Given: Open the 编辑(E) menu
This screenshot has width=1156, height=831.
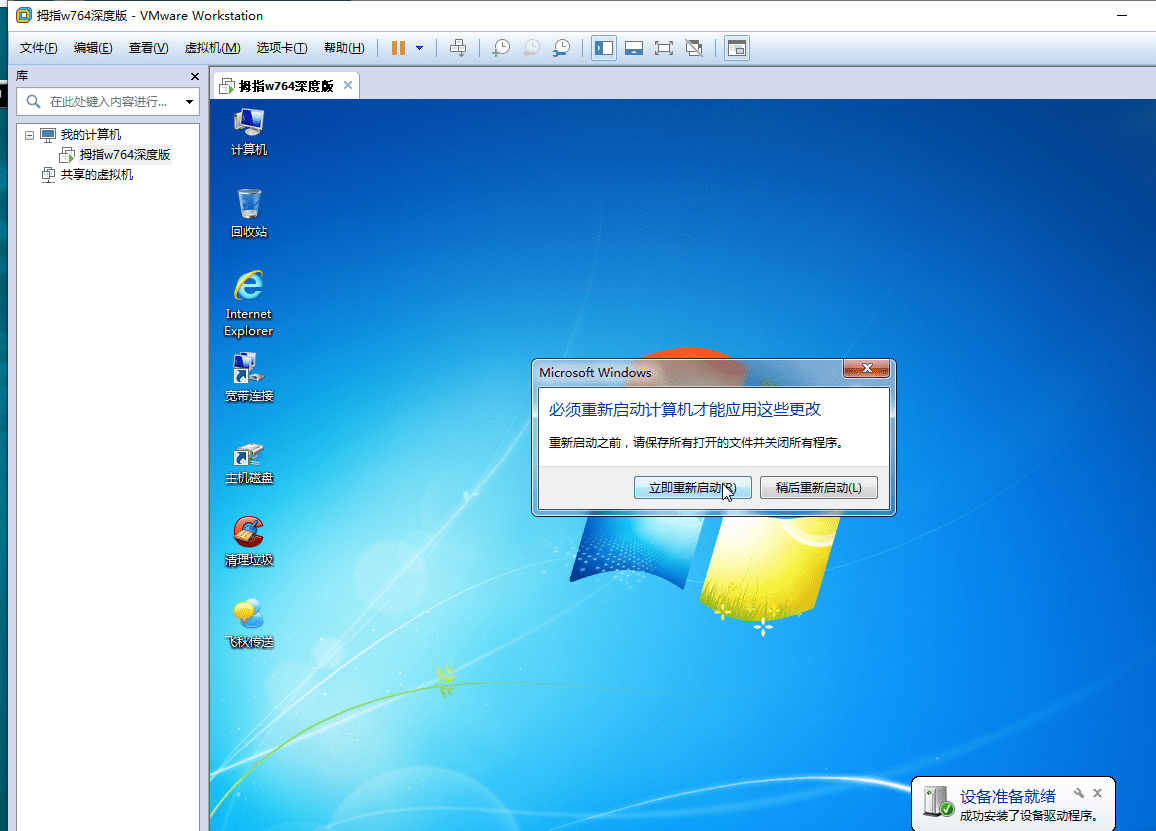Looking at the screenshot, I should pyautogui.click(x=93, y=48).
